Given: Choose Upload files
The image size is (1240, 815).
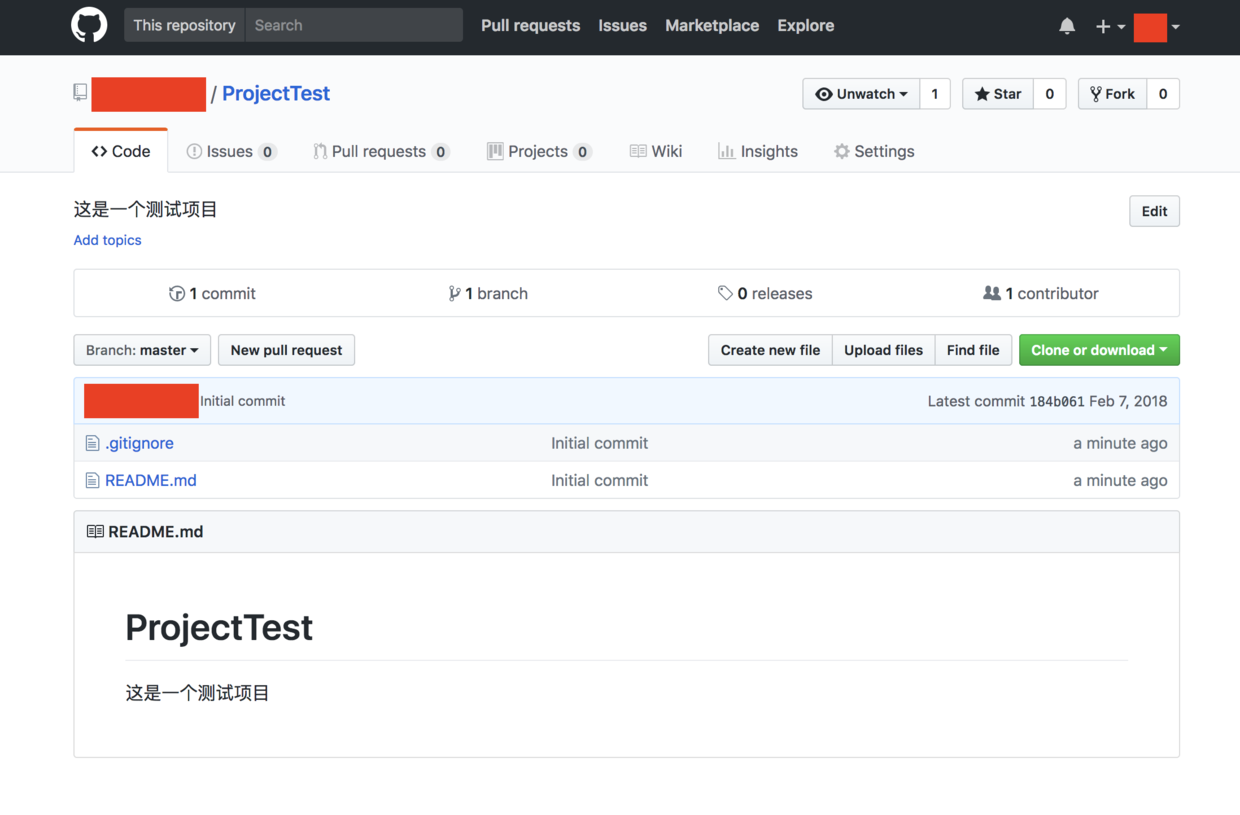Looking at the screenshot, I should coord(883,350).
